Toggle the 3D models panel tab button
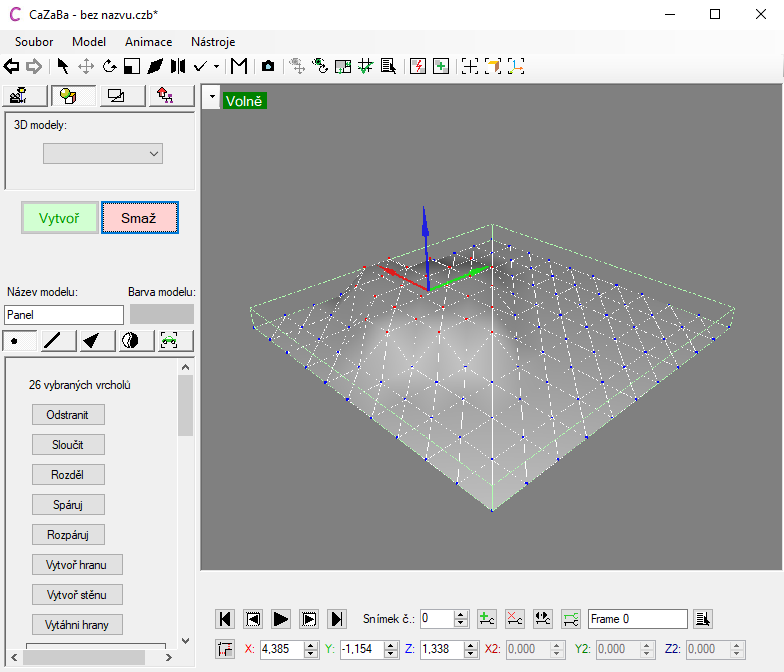 70,96
